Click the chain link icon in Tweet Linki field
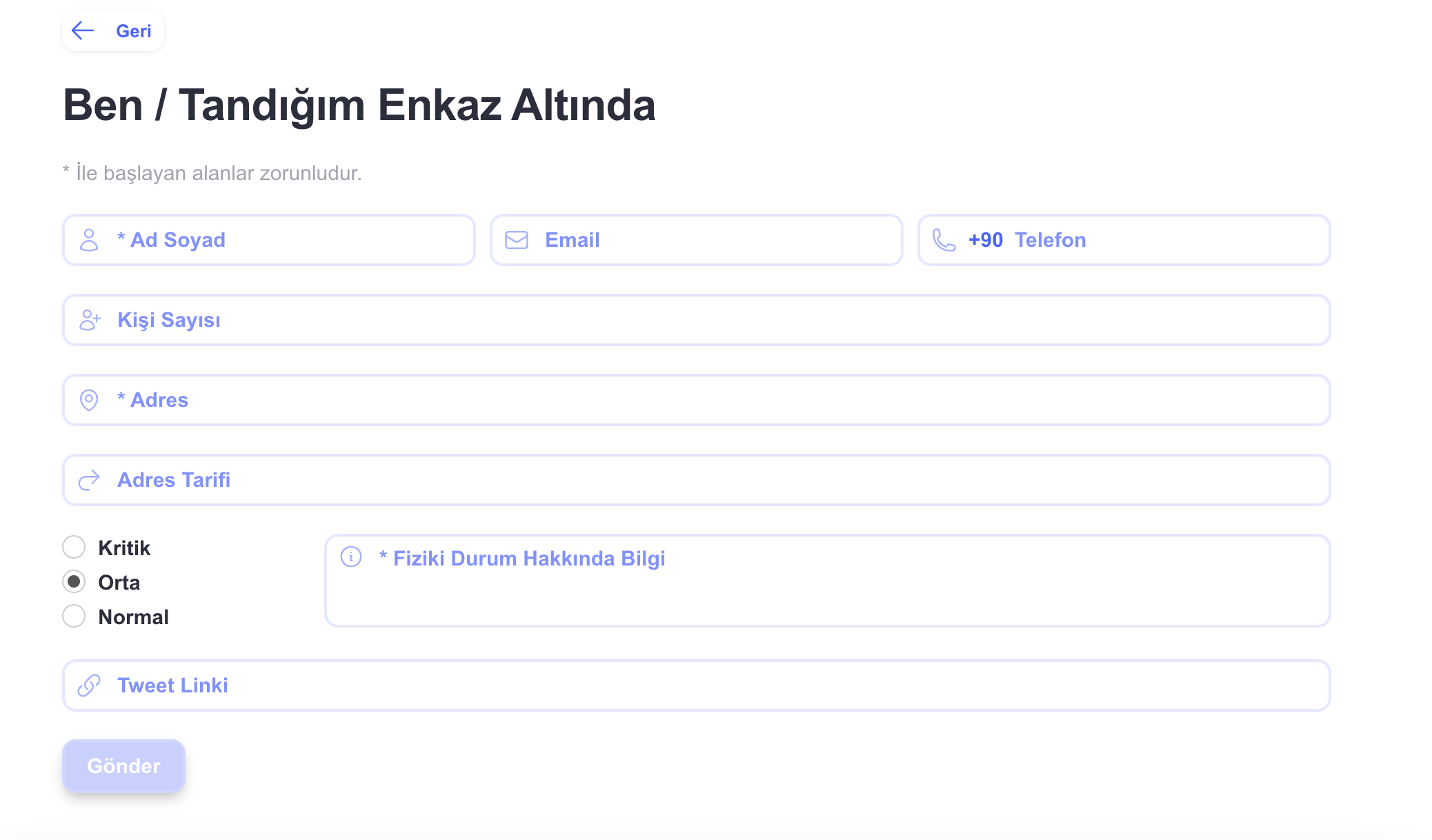The image size is (1432, 840). [89, 685]
